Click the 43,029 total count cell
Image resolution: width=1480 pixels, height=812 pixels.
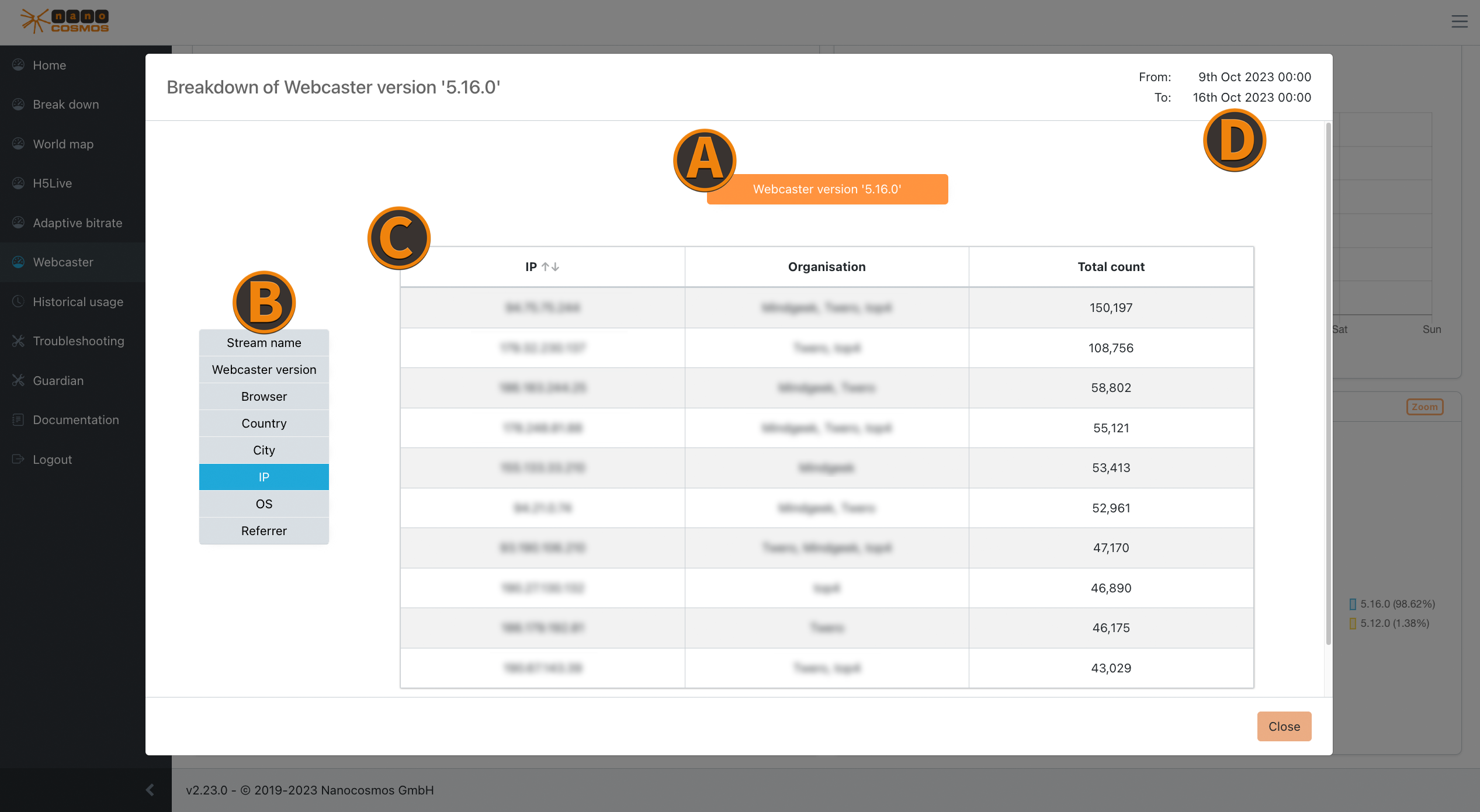click(x=1111, y=668)
